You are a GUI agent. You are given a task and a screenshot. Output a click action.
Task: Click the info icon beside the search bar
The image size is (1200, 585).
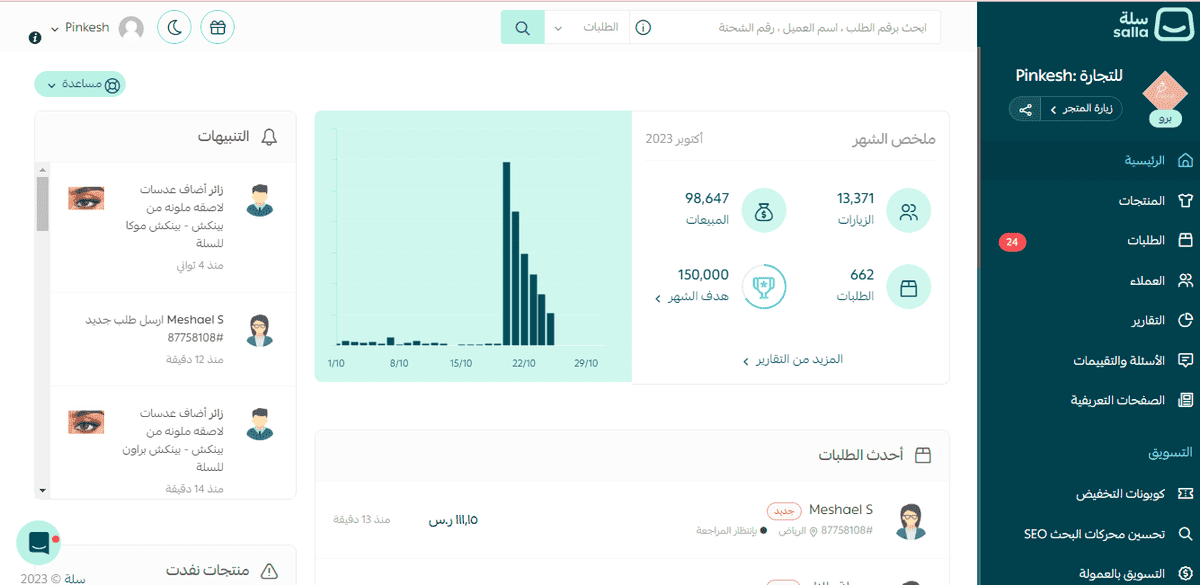pos(643,27)
